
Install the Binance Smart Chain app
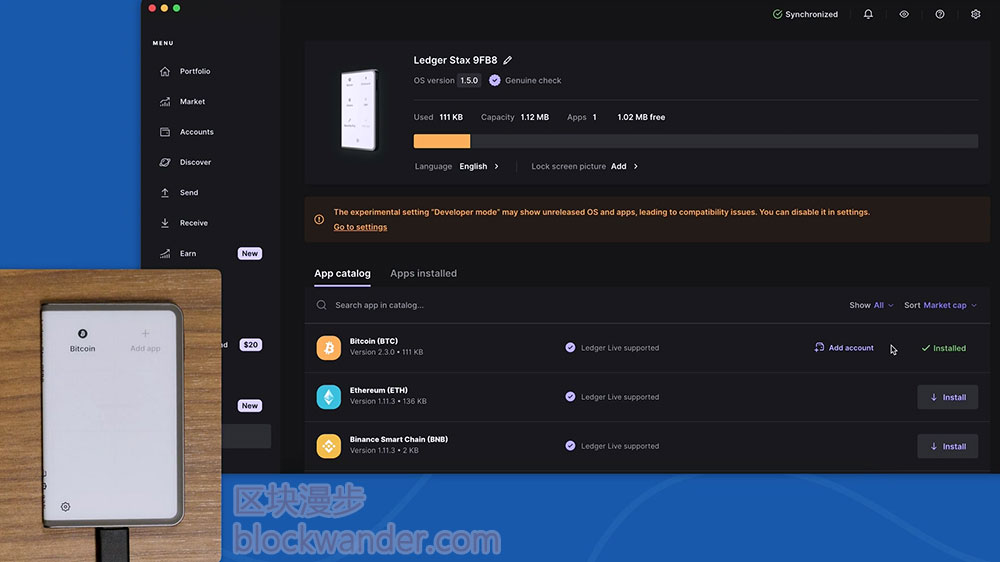948,447
